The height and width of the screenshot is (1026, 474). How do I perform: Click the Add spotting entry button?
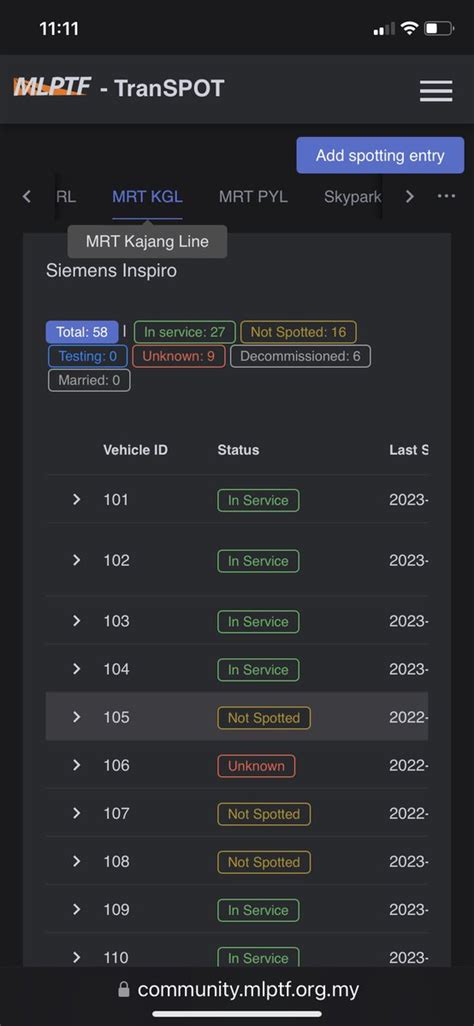(380, 156)
